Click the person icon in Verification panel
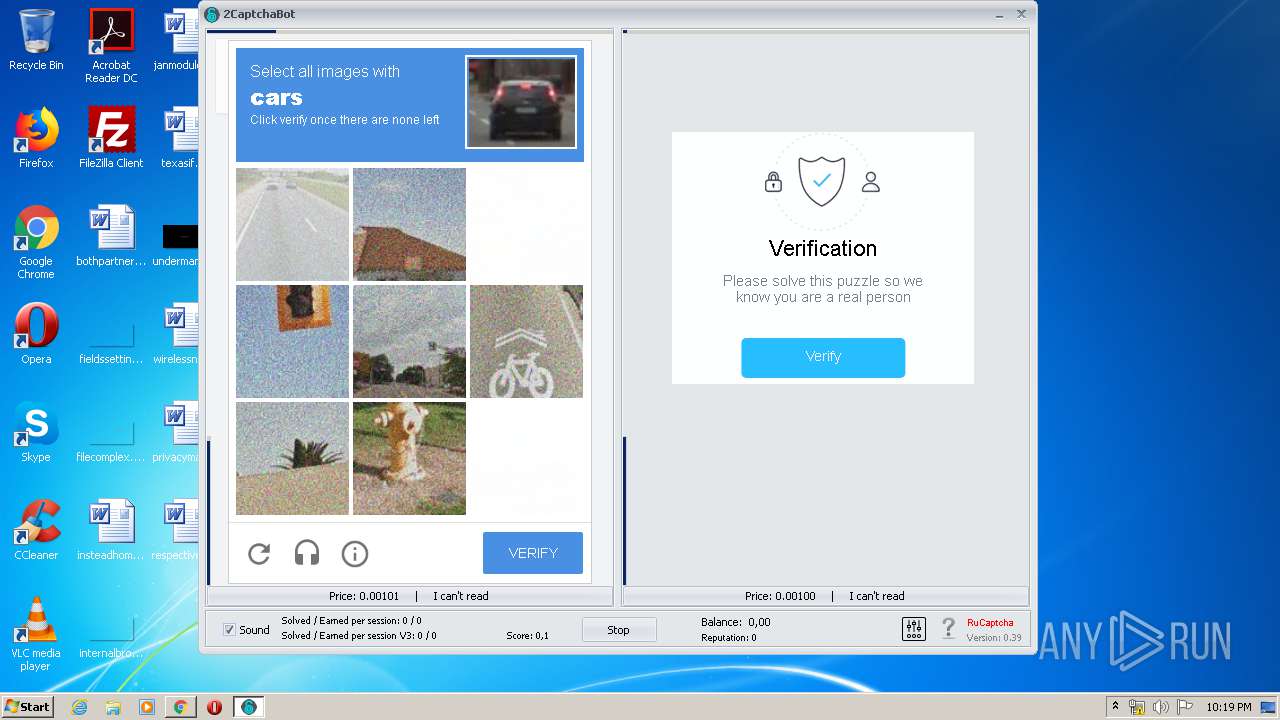Image resolution: width=1280 pixels, height=720 pixels. pos(871,182)
